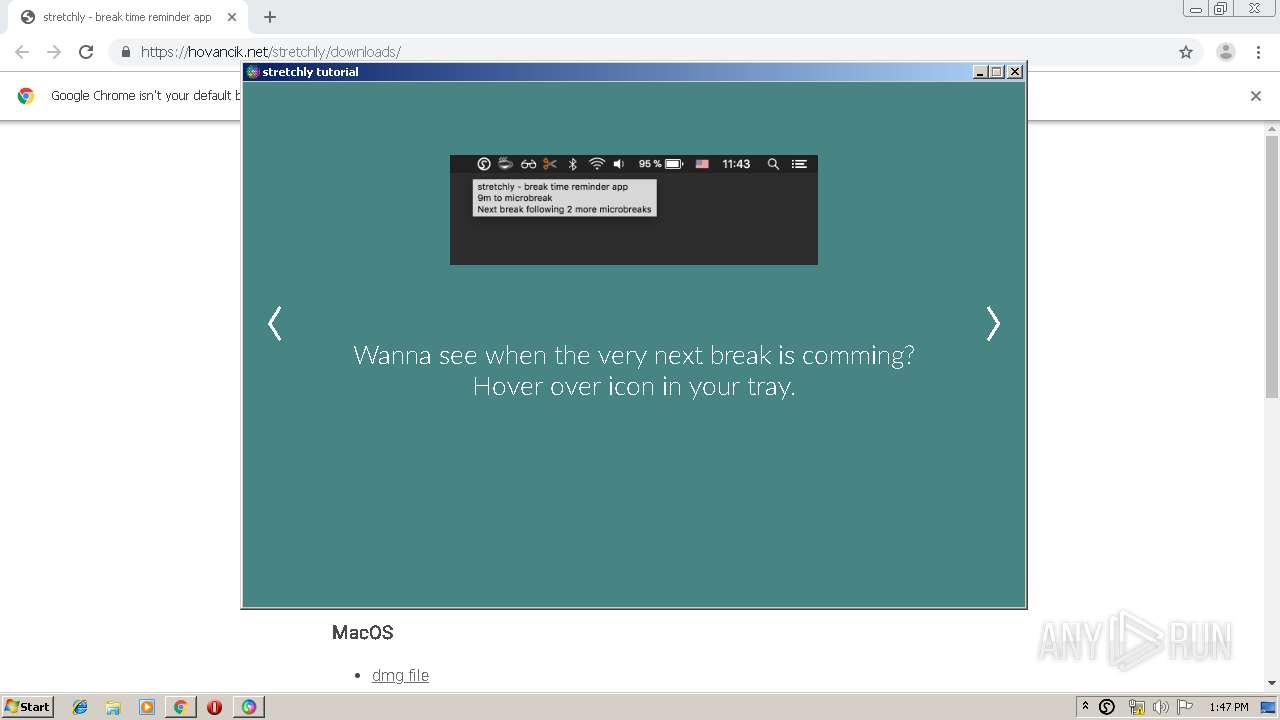Go to the previous tutorial slide
This screenshot has width=1280, height=720.
tap(275, 323)
